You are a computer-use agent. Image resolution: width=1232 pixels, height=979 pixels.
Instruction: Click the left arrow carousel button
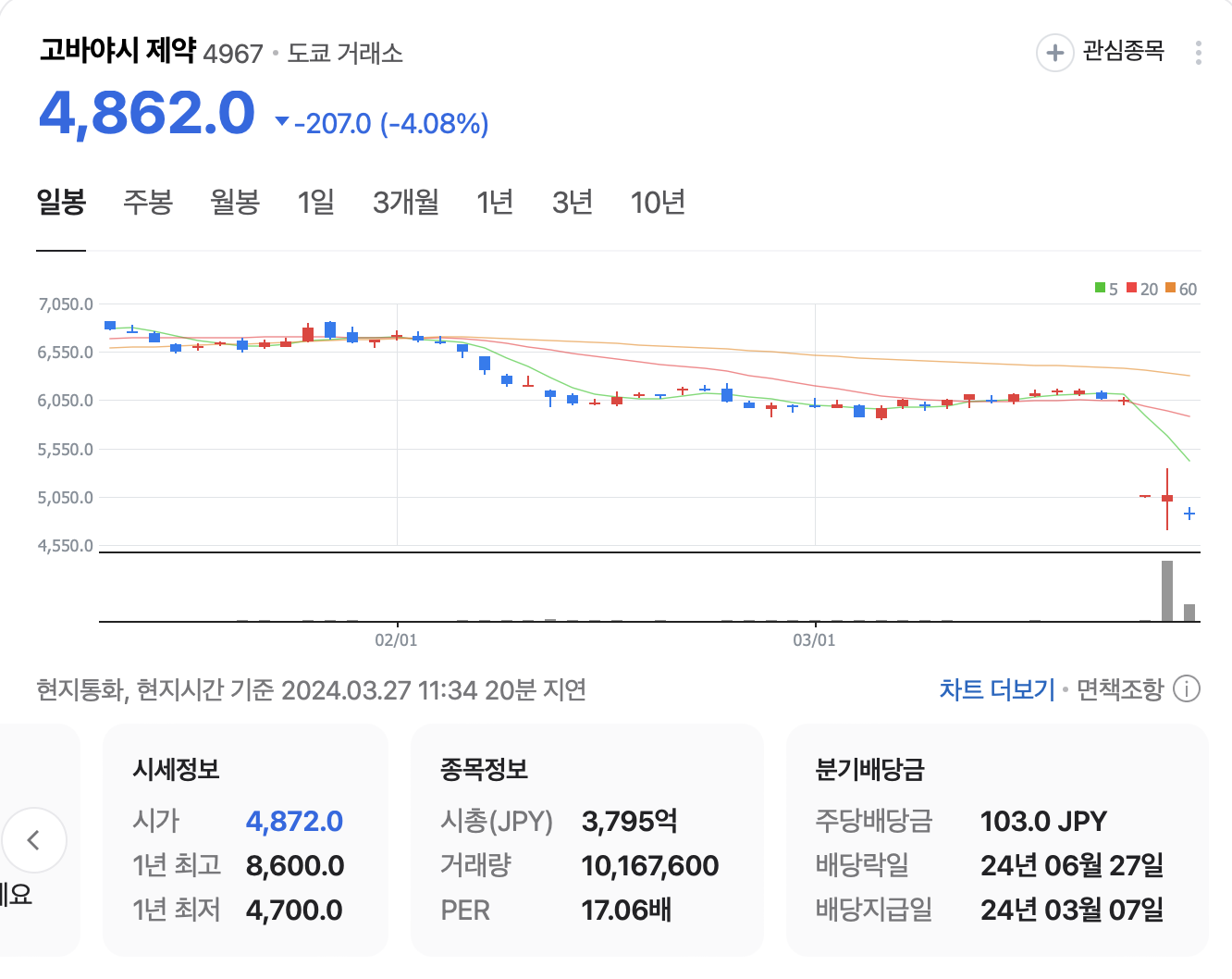pyautogui.click(x=34, y=840)
